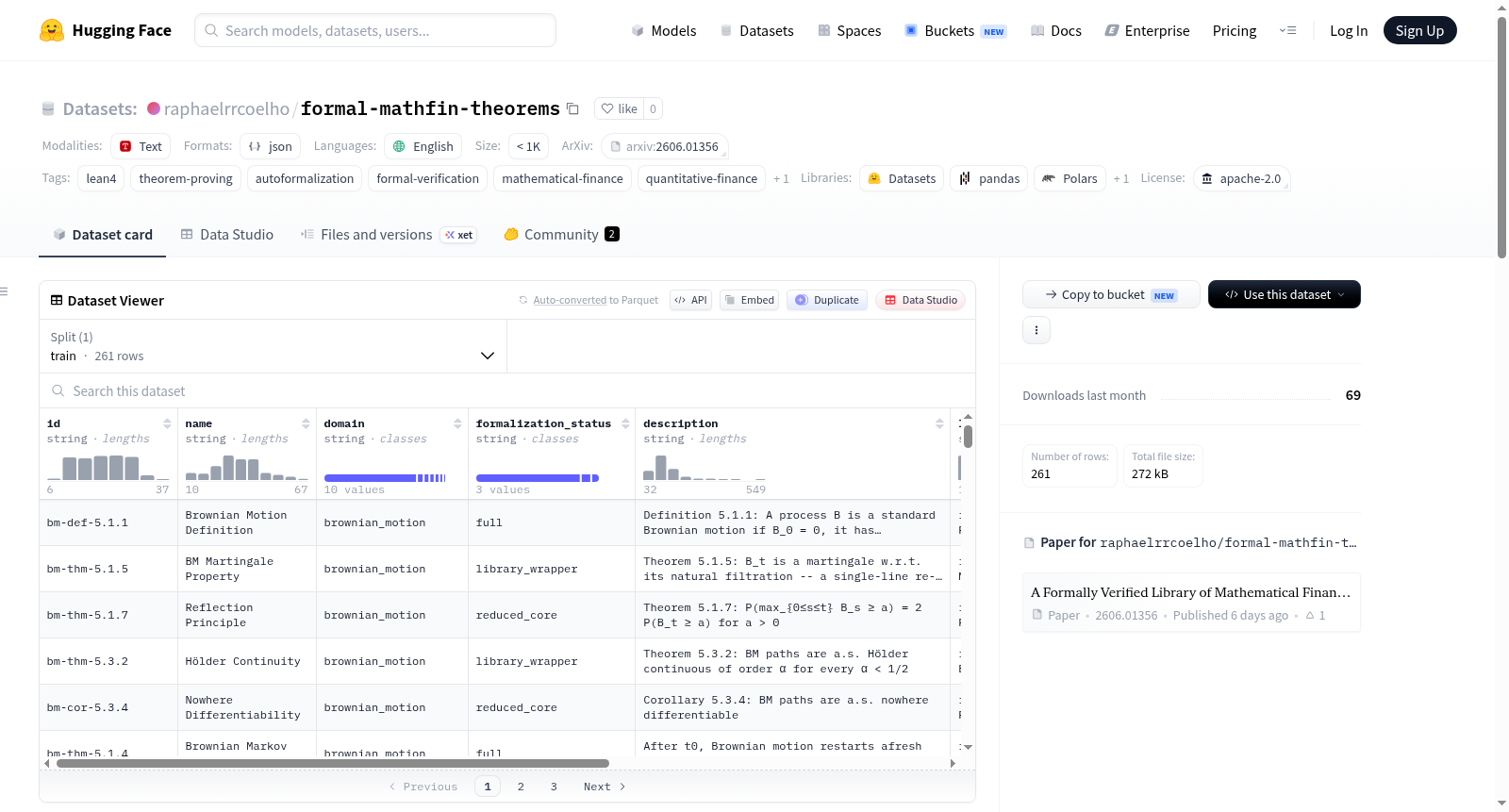Click the three-dot more options button
The image size is (1509, 812).
coord(1036,330)
